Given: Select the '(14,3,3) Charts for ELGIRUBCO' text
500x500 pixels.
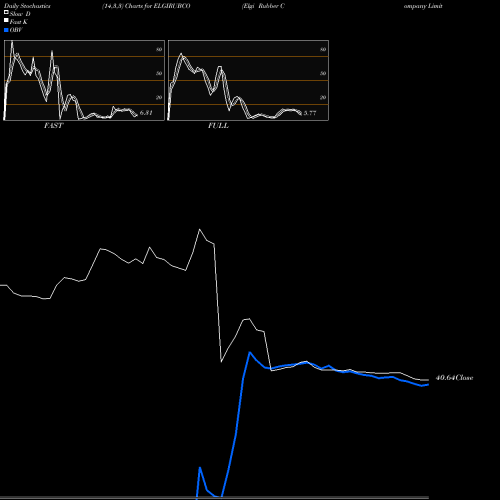Looking at the screenshot, I should (x=146, y=6).
